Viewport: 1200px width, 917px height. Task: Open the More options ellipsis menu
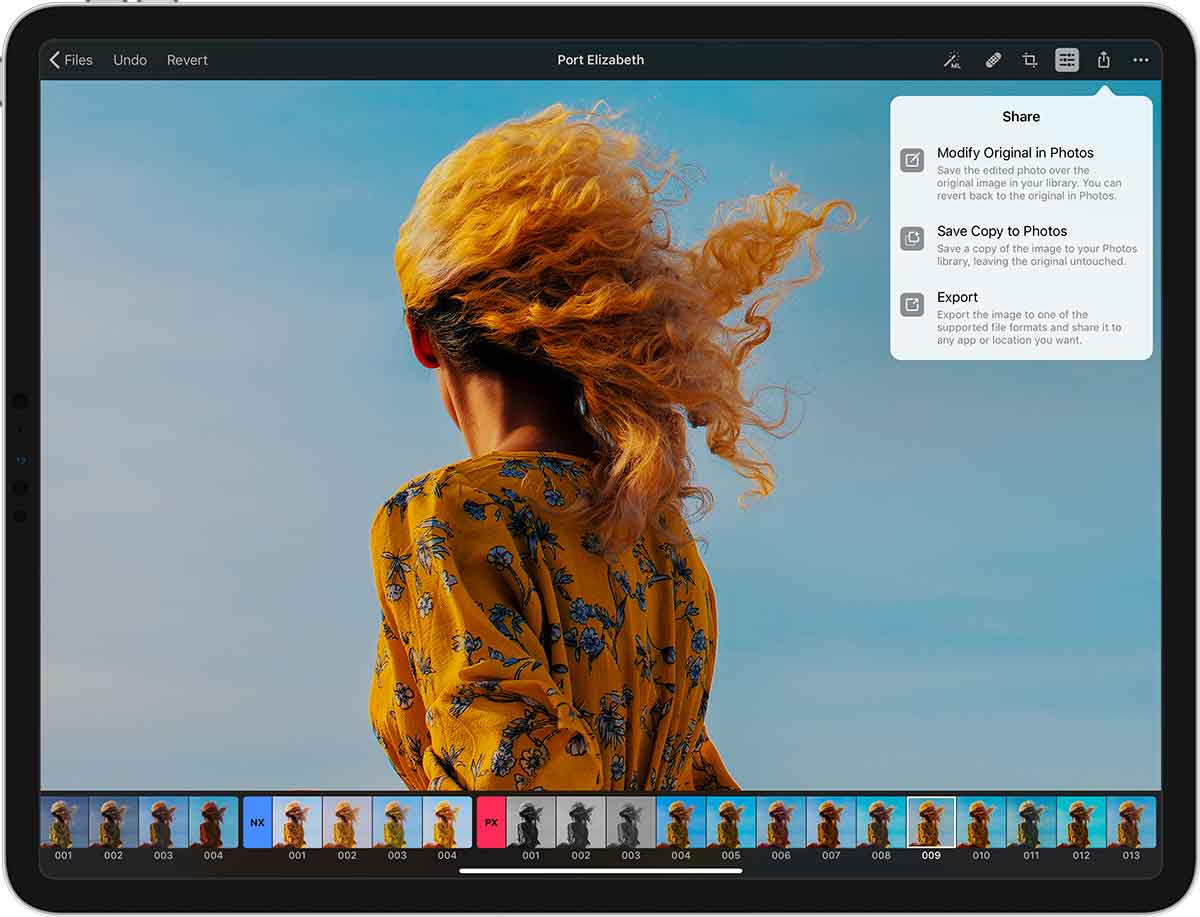pyautogui.click(x=1141, y=61)
